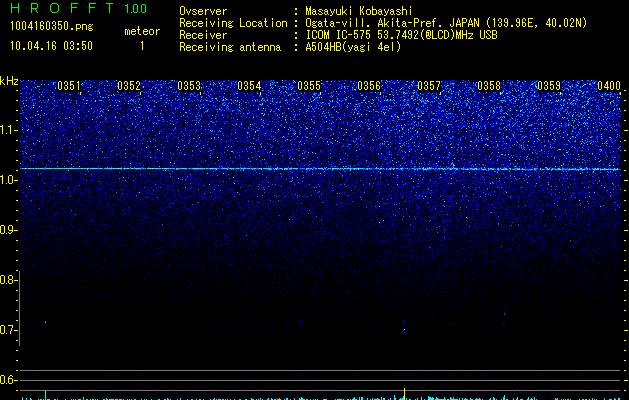Click the Receiving antenna label

click(x=230, y=47)
